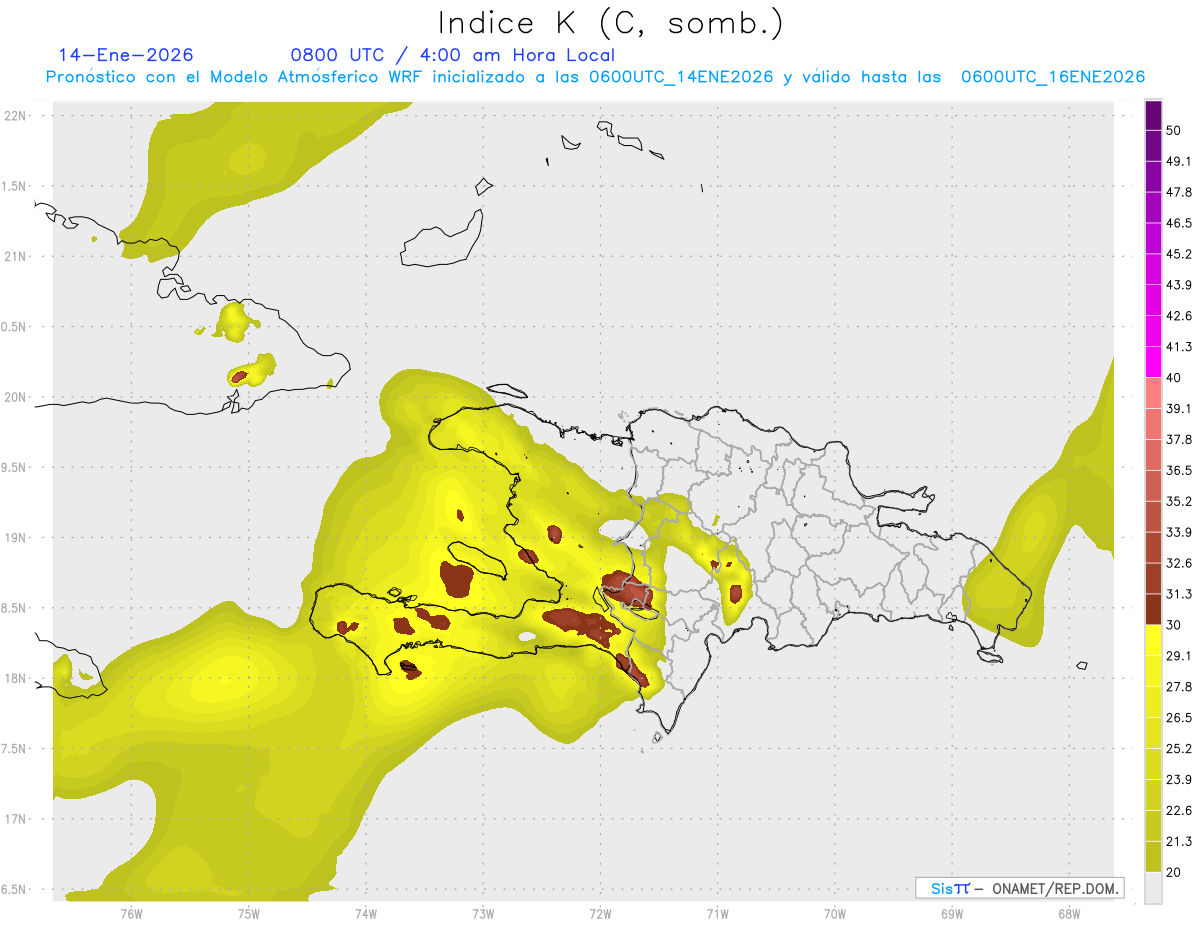Click the colorbar label "35.2"

point(1179,501)
